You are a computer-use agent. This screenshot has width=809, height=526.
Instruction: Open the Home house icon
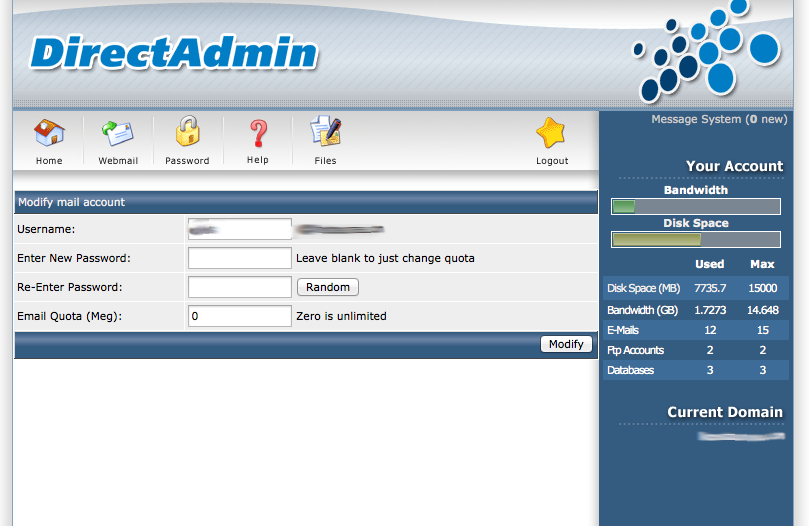pos(49,133)
